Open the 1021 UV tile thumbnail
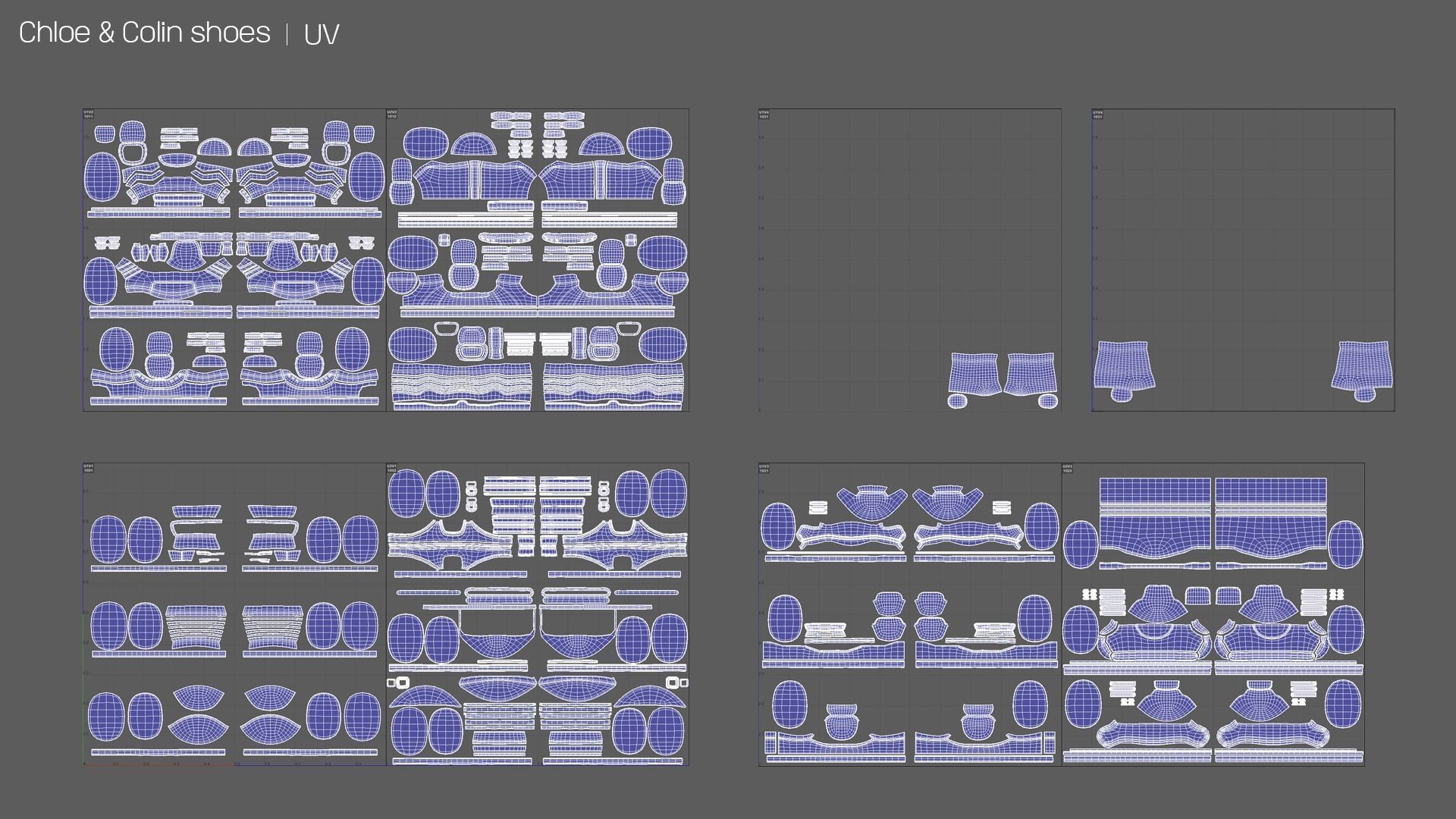This screenshot has height=819, width=1456. point(910,614)
